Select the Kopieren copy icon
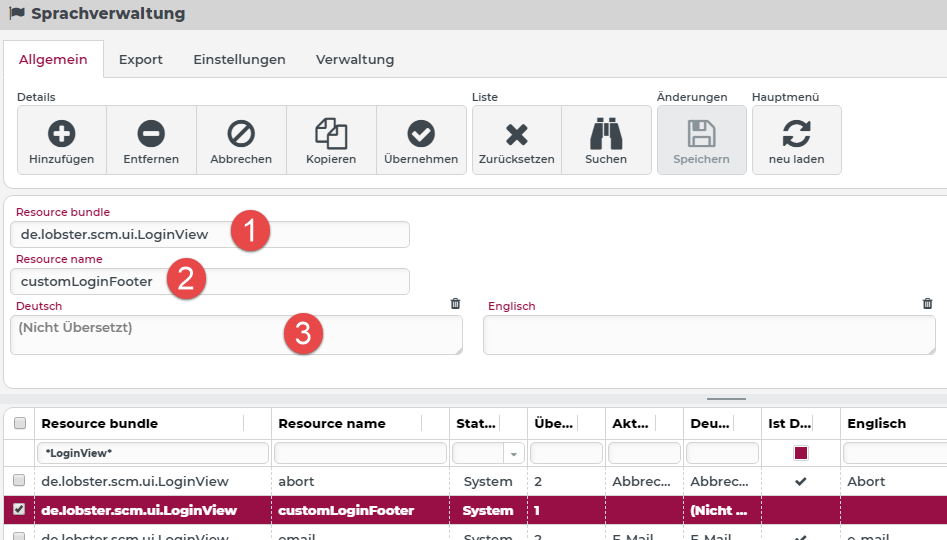 coord(331,133)
